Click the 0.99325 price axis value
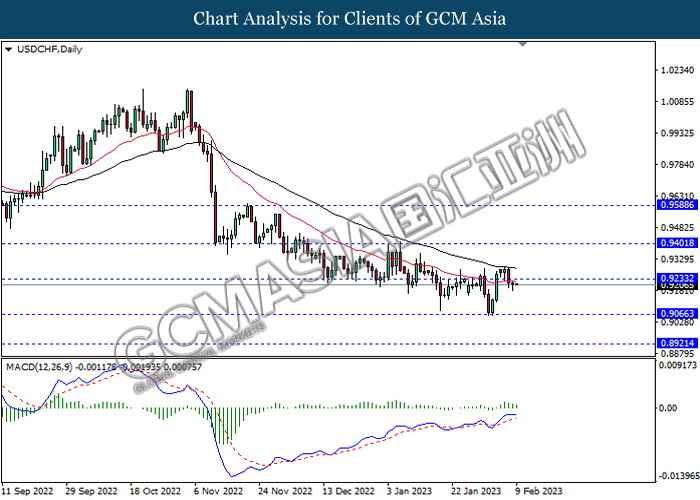This screenshot has height=500, width=700. [677, 133]
